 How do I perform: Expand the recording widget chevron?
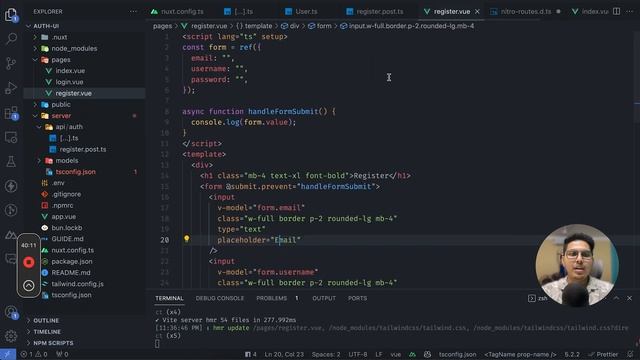pyautogui.click(x=29, y=285)
